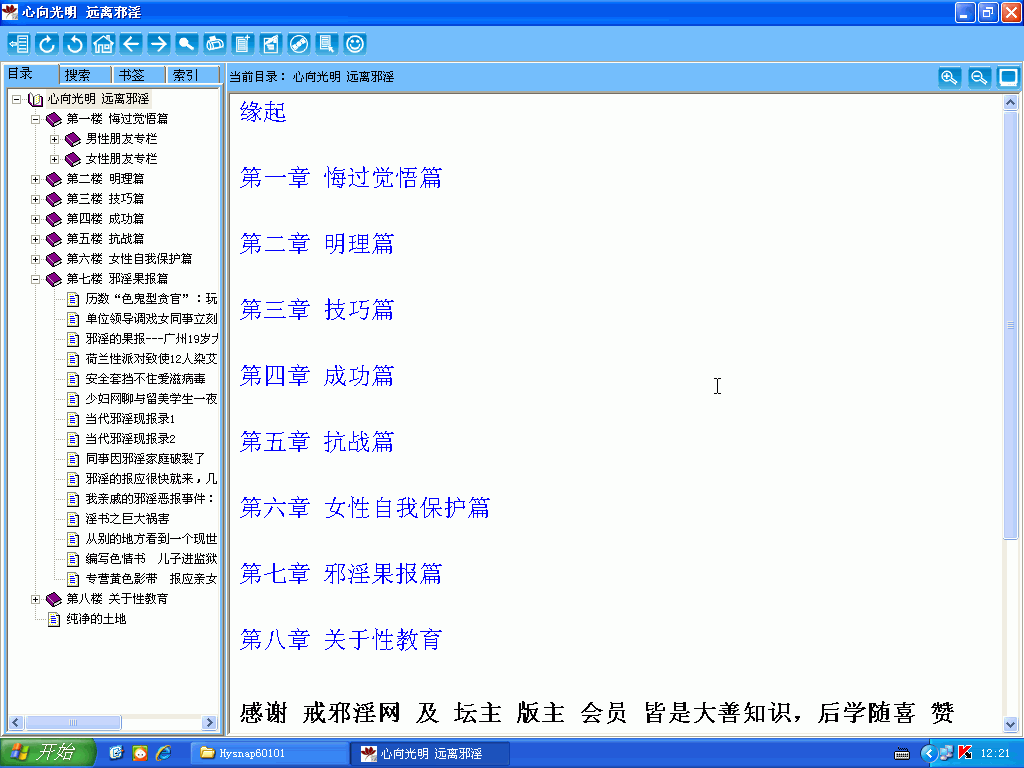Open the 第三章 技巧篇 chapter link
The image size is (1024, 768).
click(x=317, y=310)
